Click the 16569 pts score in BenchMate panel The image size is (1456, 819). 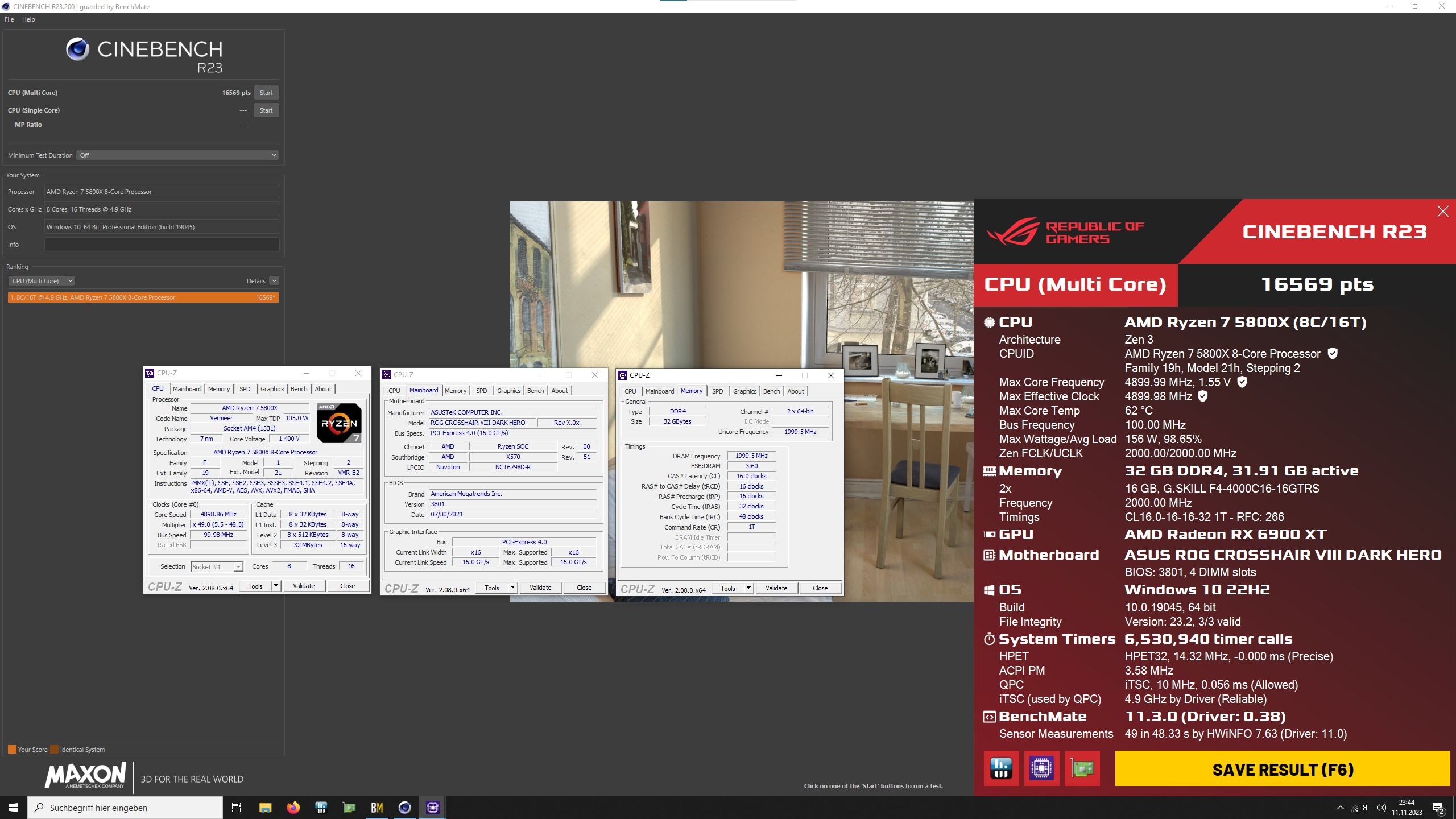[x=1317, y=284]
